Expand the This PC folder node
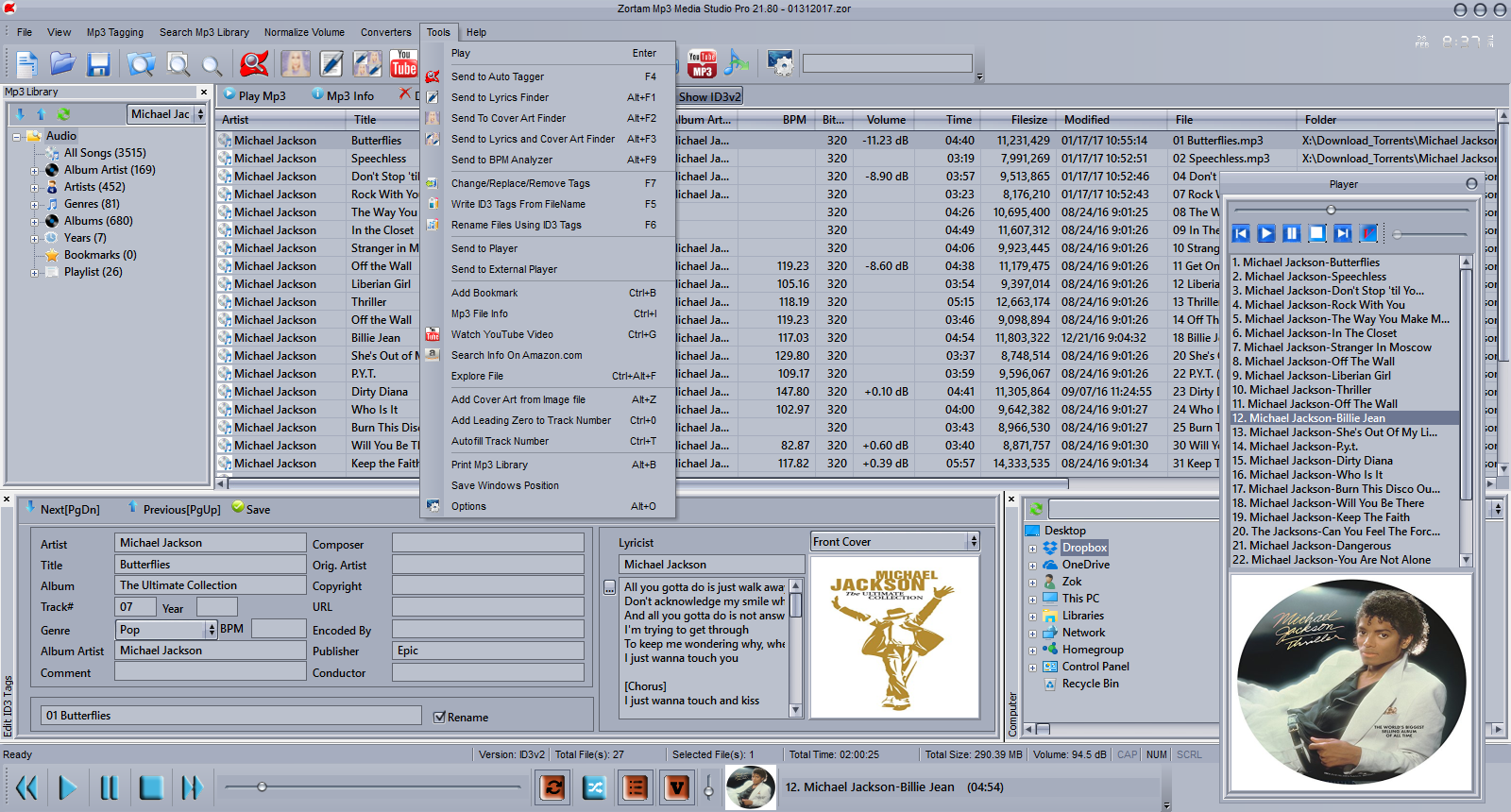1511x812 pixels. tap(1033, 600)
